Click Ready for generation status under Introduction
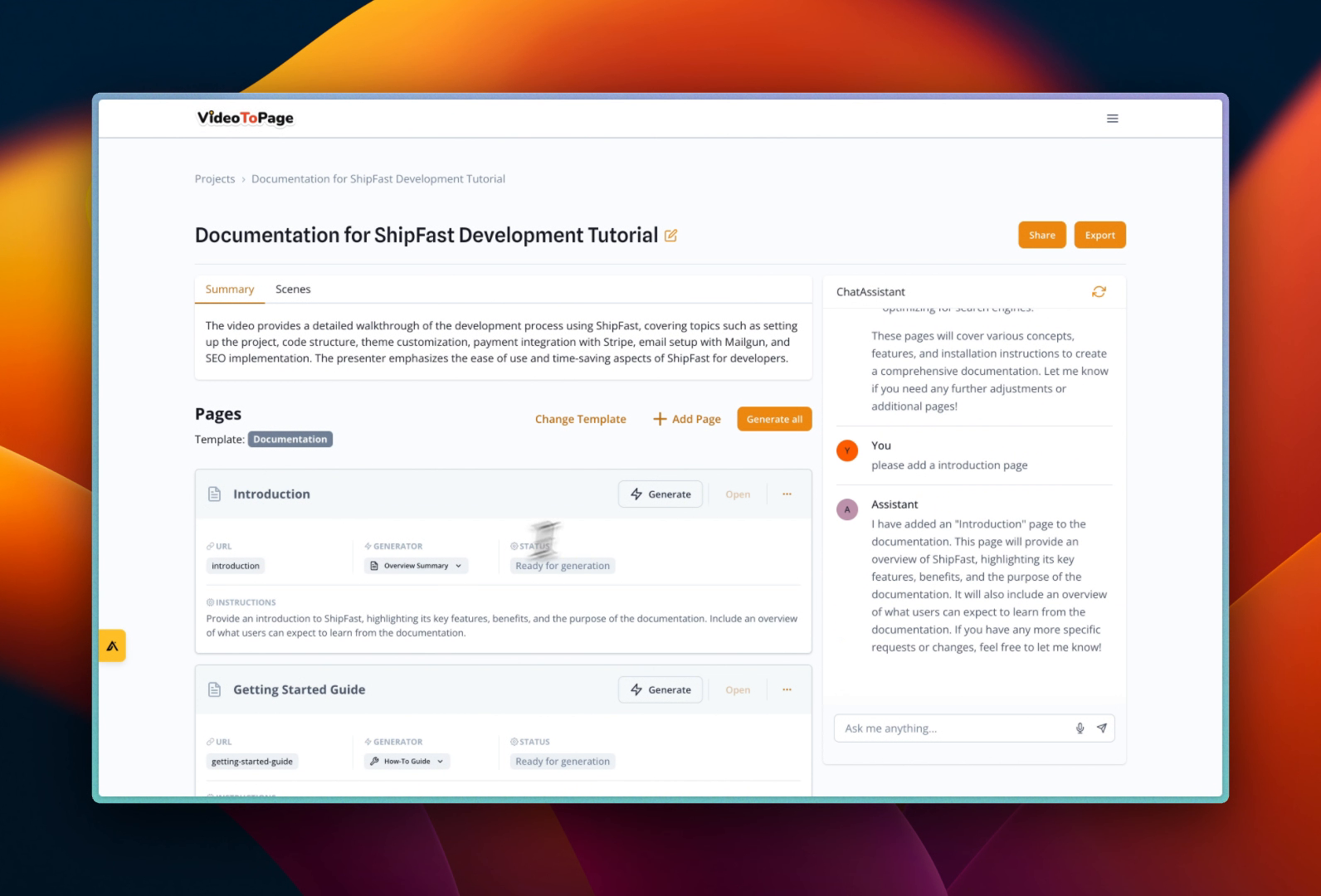The image size is (1321, 896). coord(563,566)
